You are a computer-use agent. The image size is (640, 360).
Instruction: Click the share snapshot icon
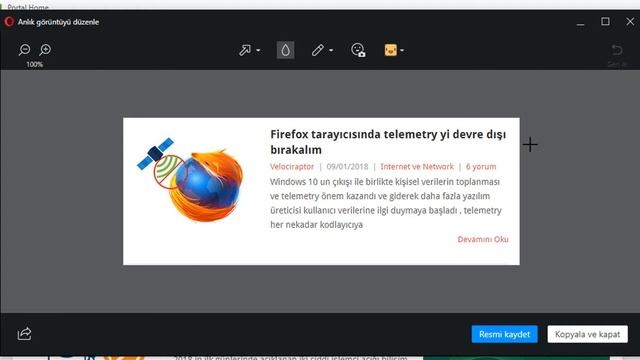pos(24,334)
